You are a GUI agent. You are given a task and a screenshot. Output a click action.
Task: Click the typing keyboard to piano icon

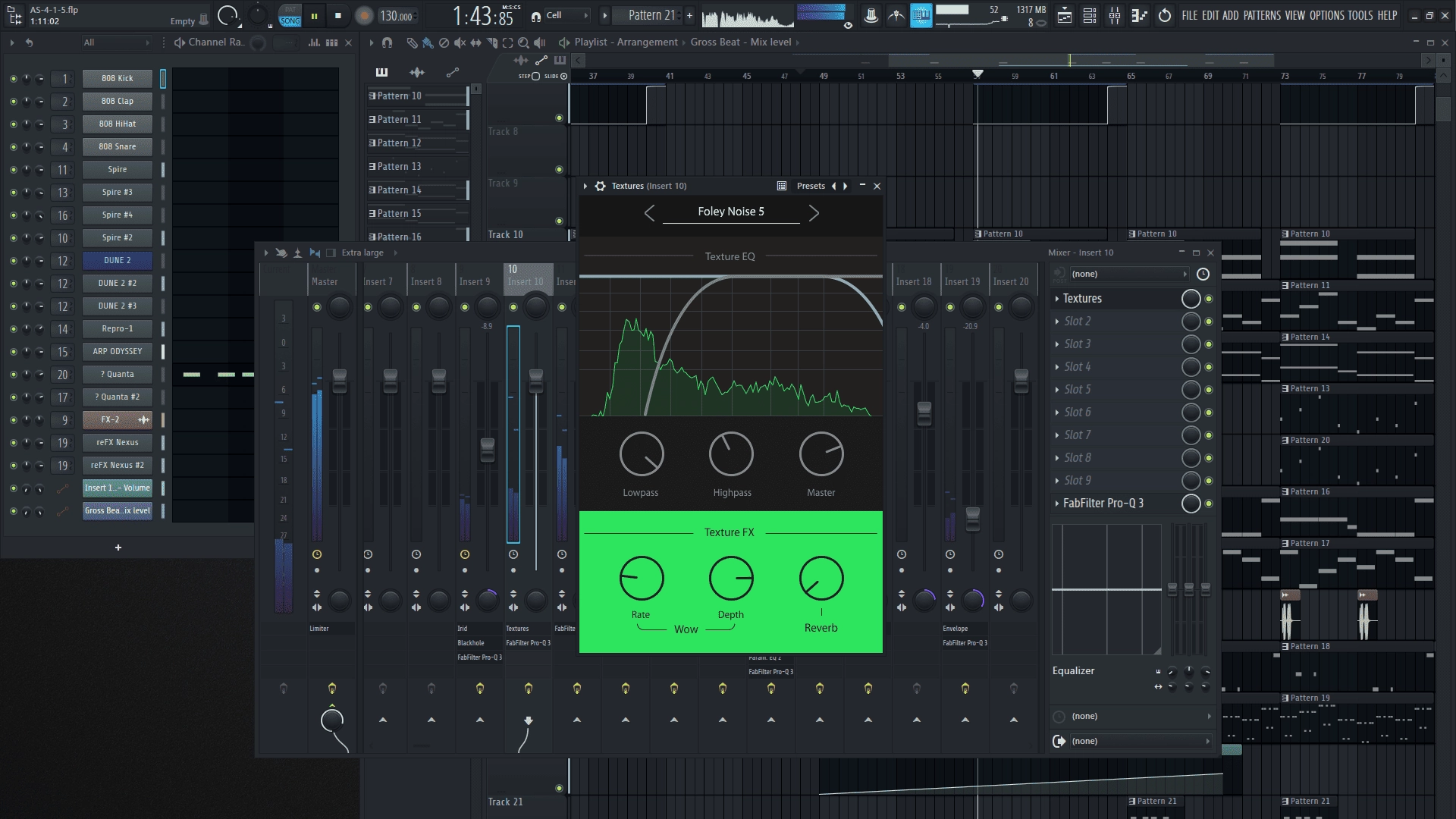tap(921, 15)
